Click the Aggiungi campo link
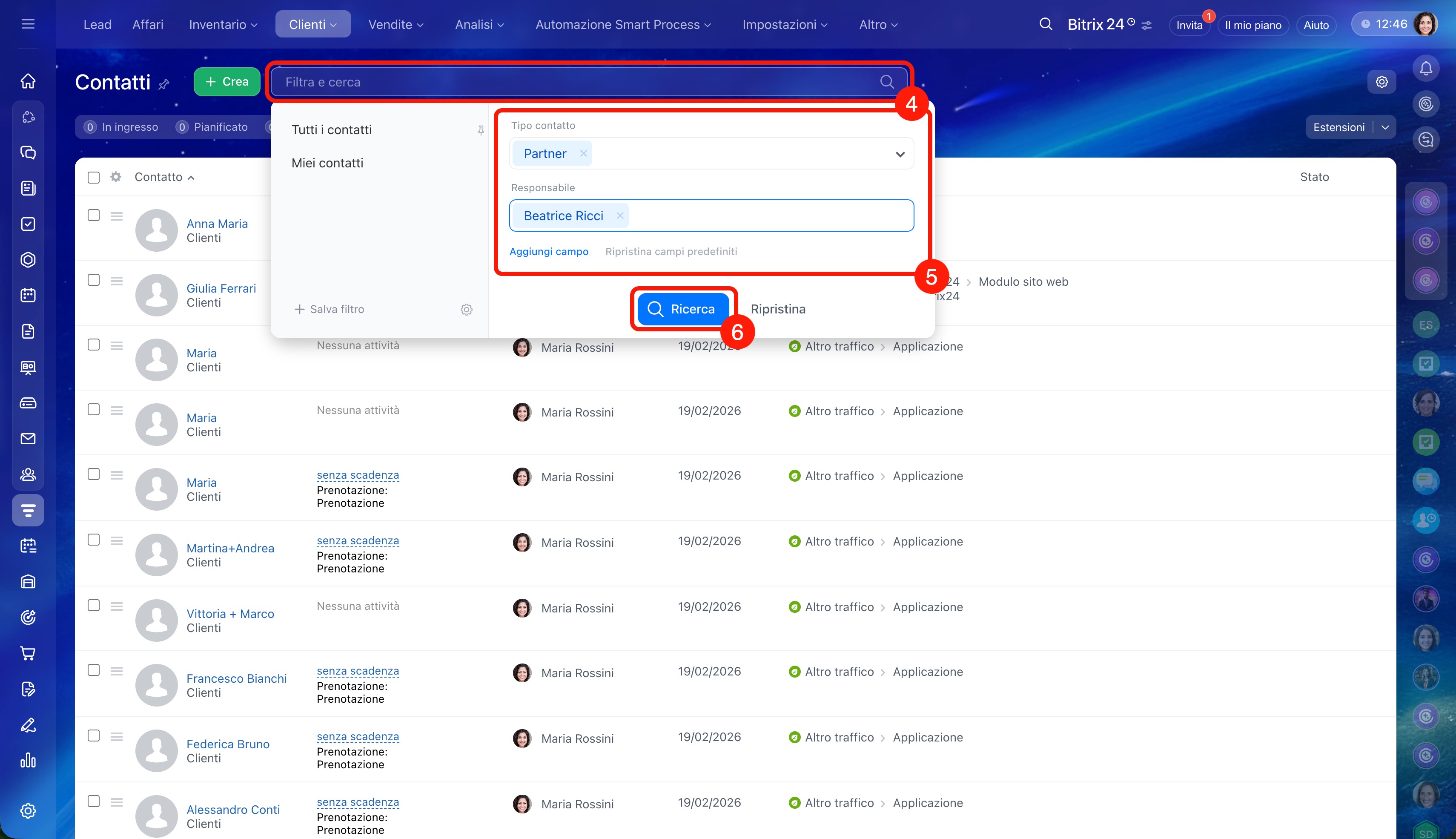This screenshot has width=1456, height=839. coord(548,251)
